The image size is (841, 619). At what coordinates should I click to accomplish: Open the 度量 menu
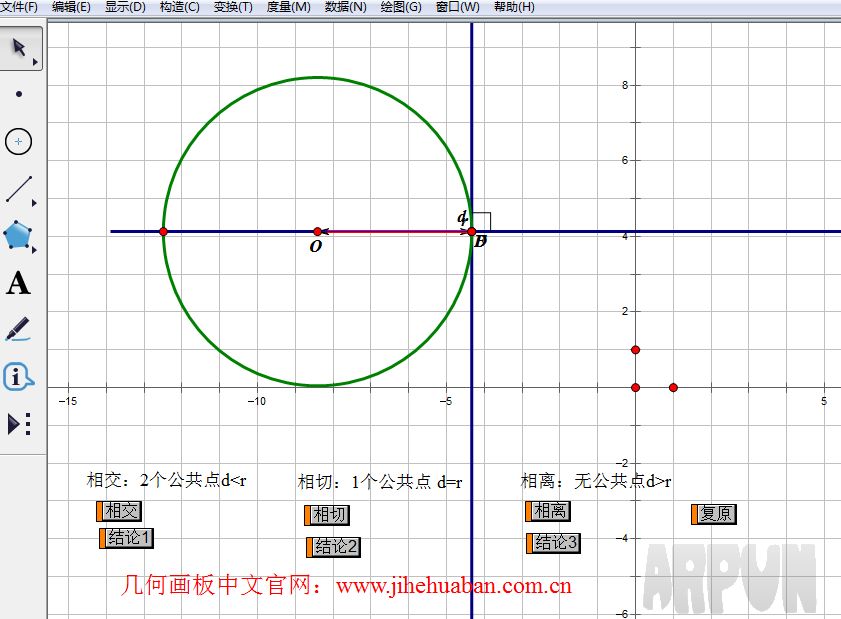pyautogui.click(x=286, y=7)
